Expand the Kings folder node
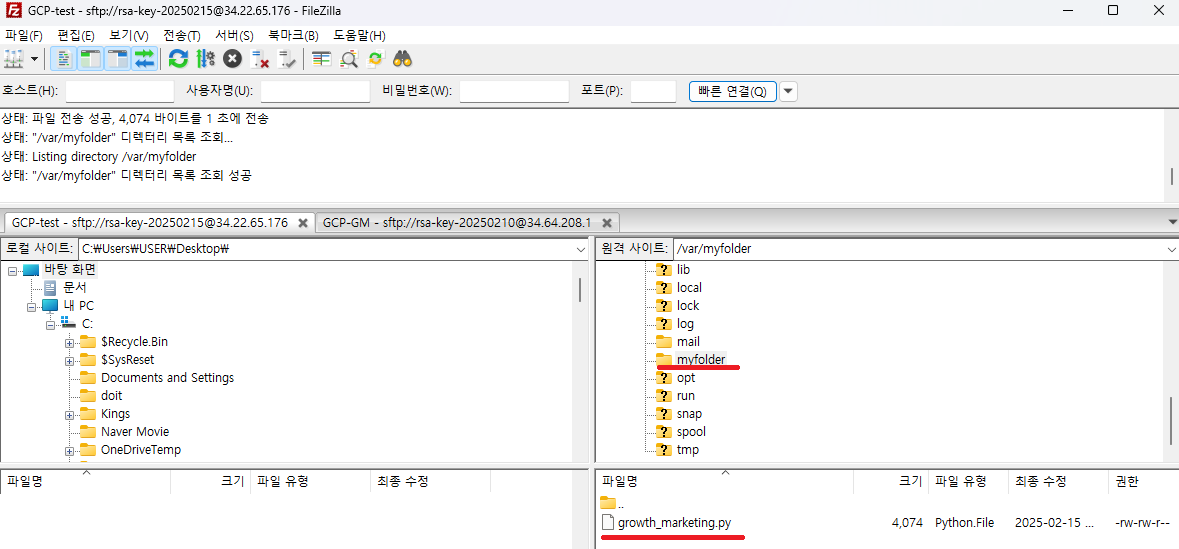The width and height of the screenshot is (1179, 549). (69, 414)
